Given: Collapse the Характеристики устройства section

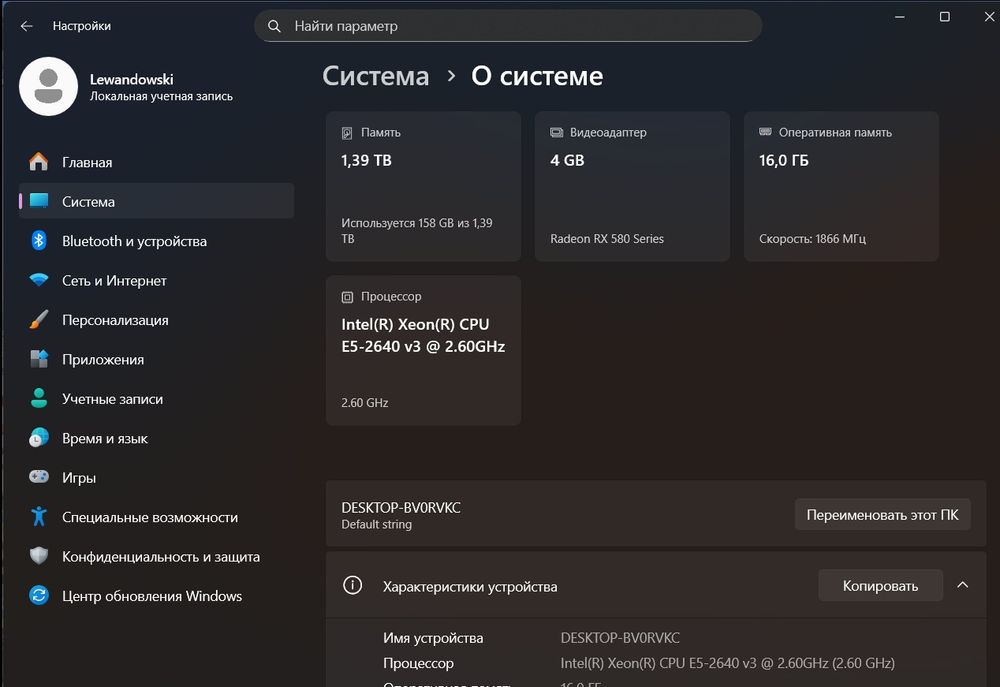Looking at the screenshot, I should [962, 585].
